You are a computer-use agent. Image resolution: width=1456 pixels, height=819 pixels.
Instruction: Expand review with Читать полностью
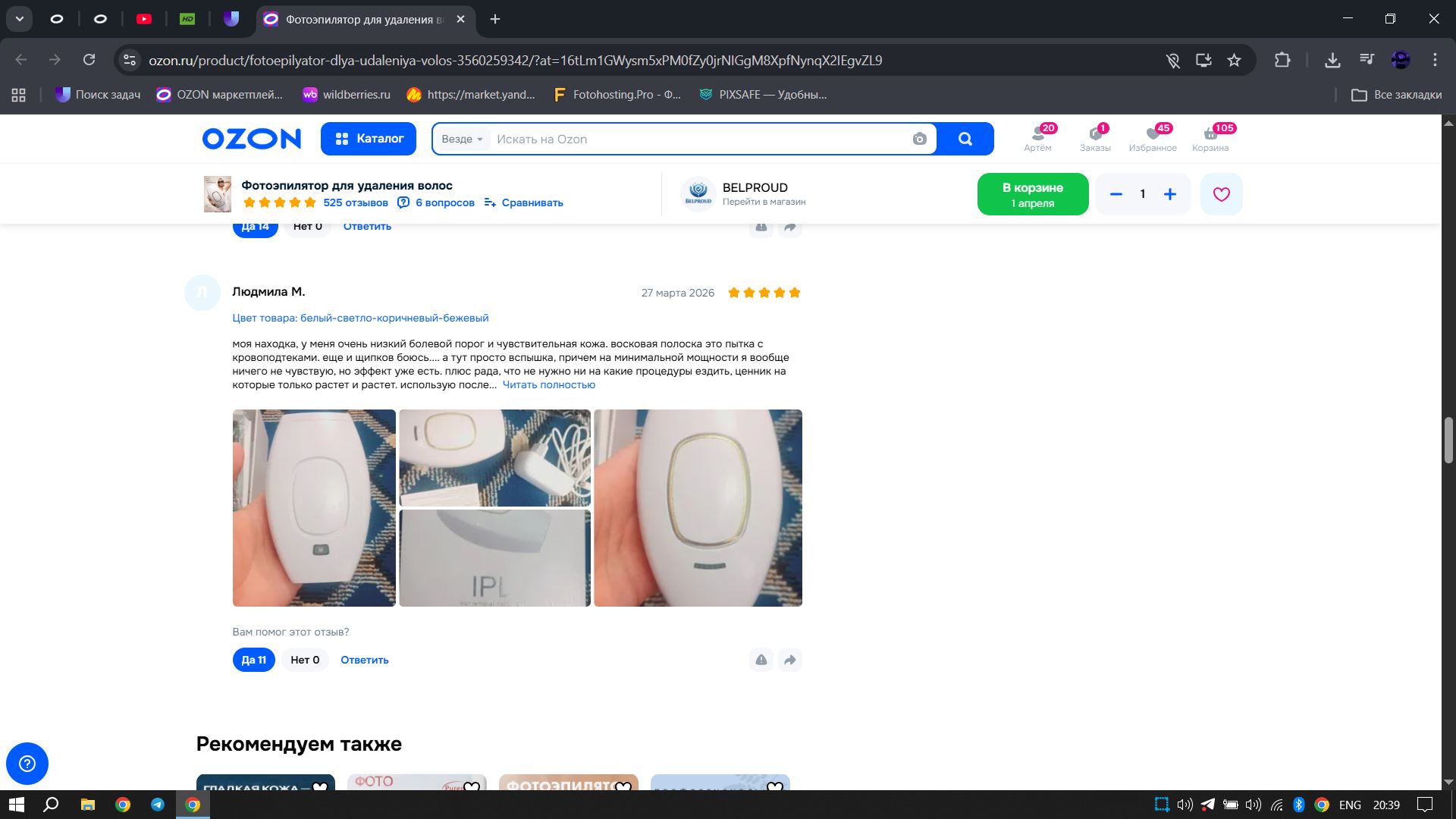click(x=548, y=384)
